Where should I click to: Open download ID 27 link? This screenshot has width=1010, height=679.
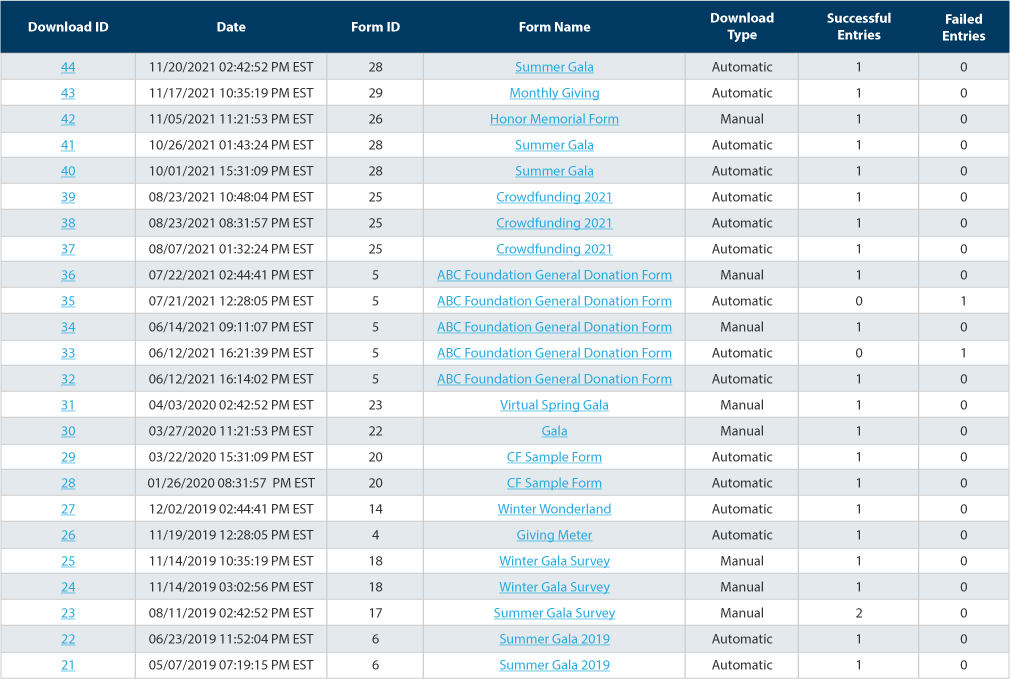pyautogui.click(x=68, y=509)
